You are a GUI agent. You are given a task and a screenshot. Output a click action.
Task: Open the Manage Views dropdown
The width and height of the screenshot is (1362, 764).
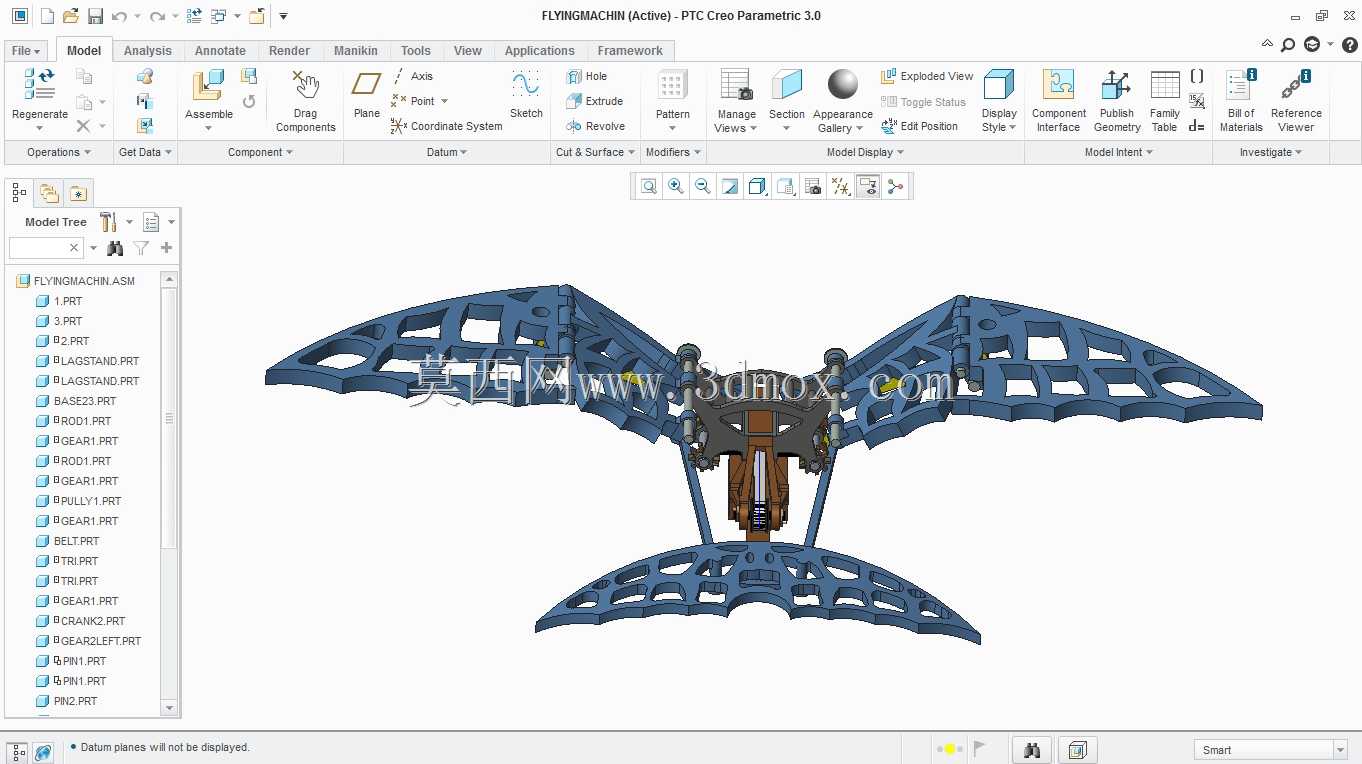tap(736, 121)
